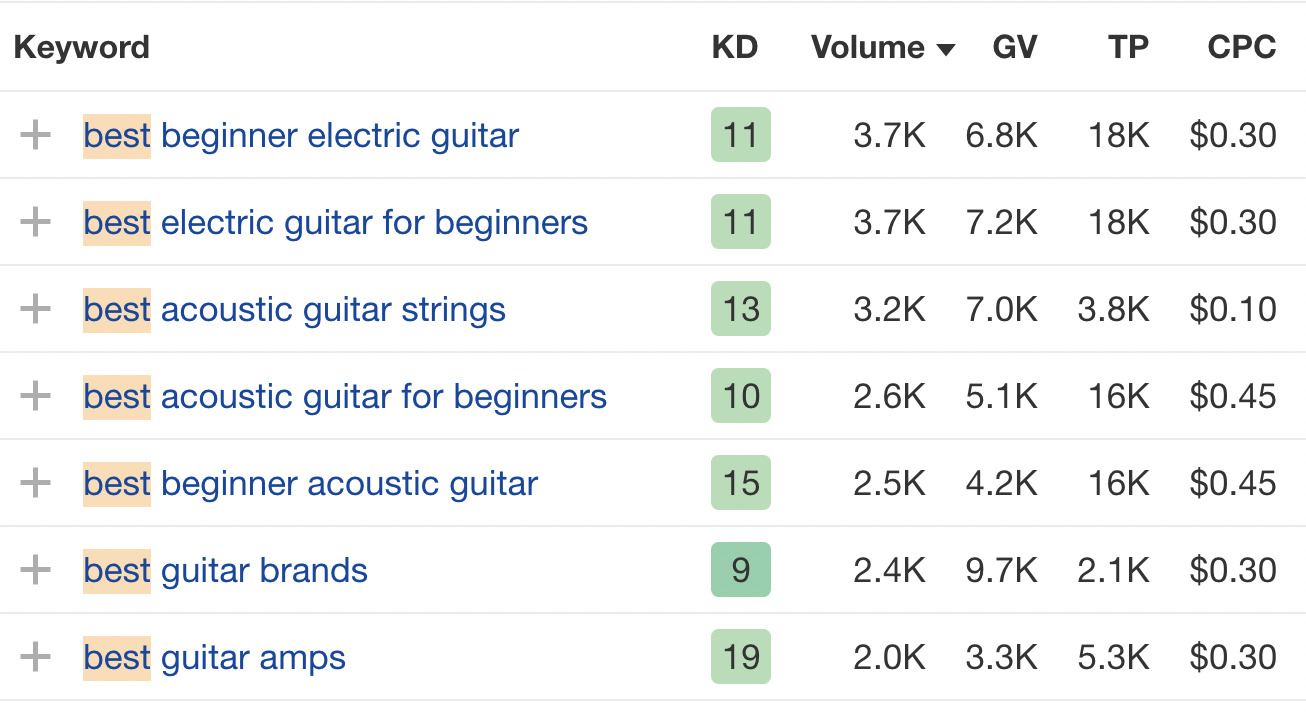Click the plus icon beside "best beginner electric guitar"
The image size is (1306, 712).
click(x=36, y=134)
